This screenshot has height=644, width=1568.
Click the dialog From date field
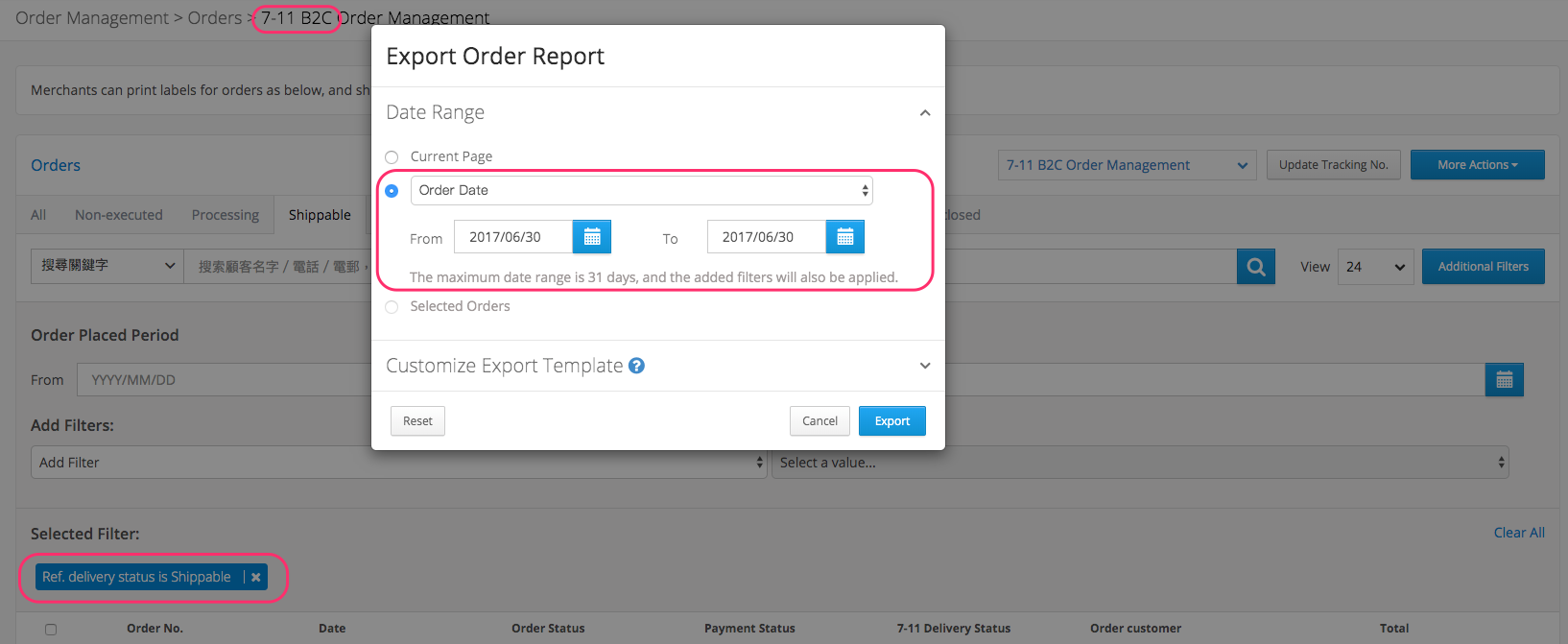(513, 237)
